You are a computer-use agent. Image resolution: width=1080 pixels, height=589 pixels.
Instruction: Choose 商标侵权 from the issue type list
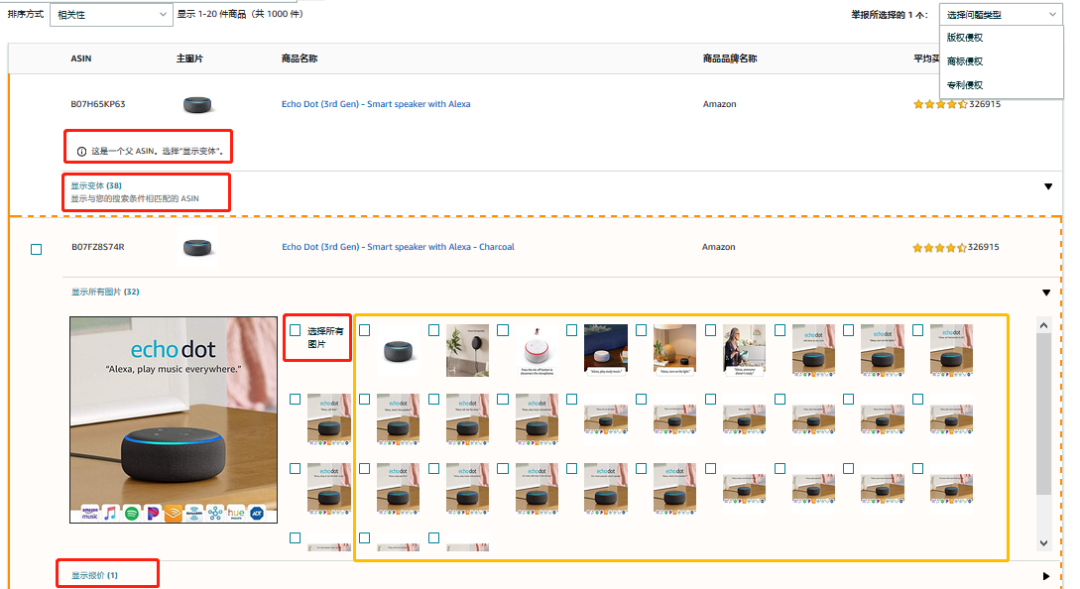pos(964,61)
